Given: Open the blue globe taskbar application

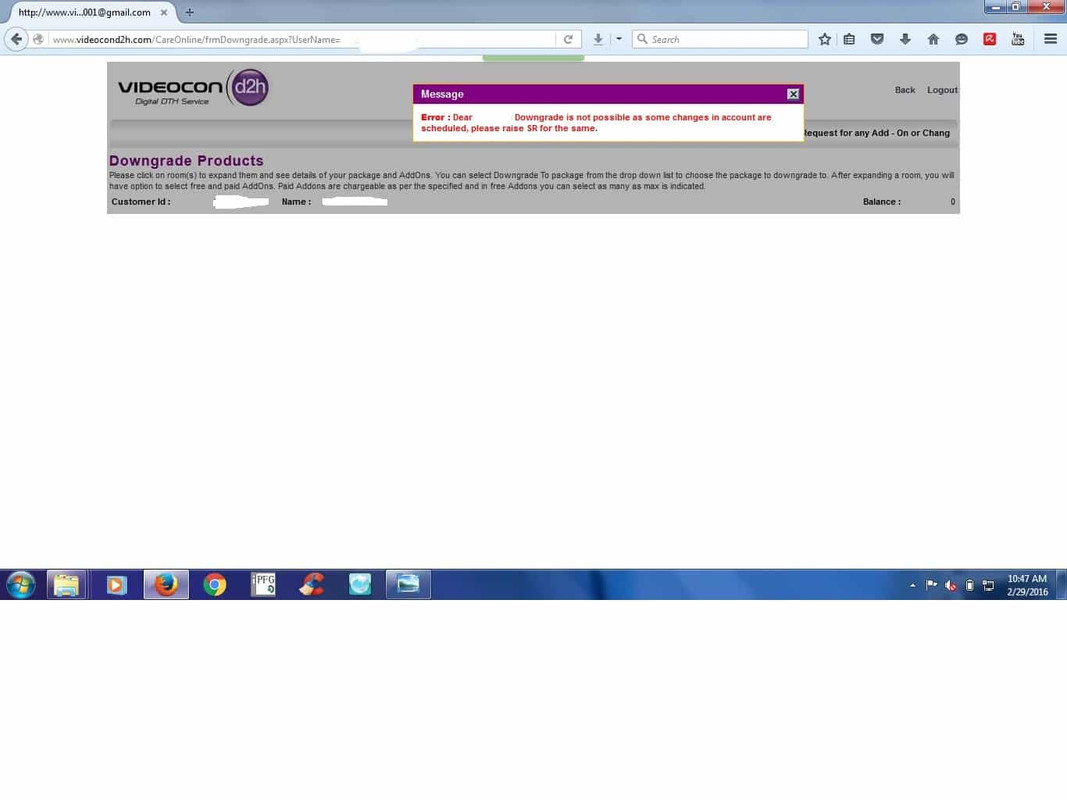Looking at the screenshot, I should (360, 585).
